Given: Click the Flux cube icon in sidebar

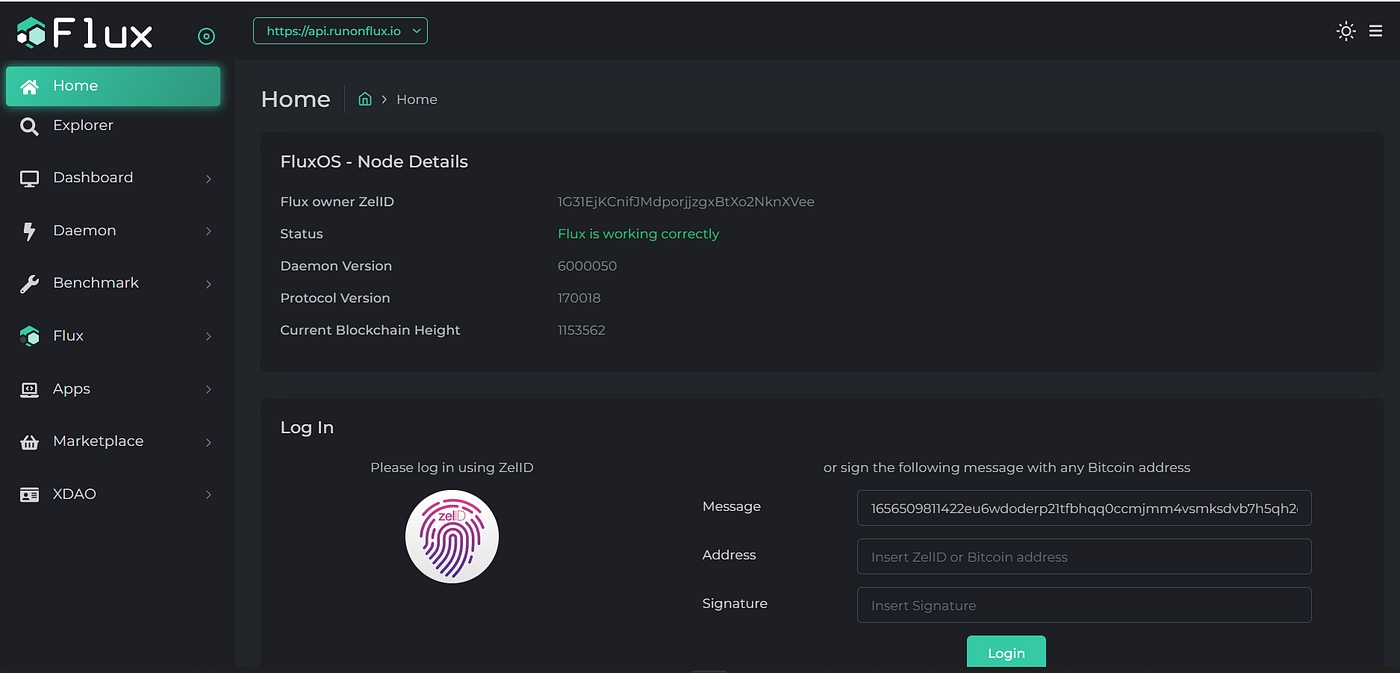Looking at the screenshot, I should click(30, 337).
